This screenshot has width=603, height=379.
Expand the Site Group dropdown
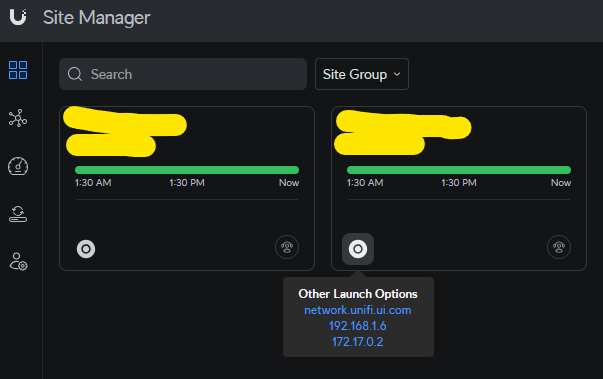(362, 74)
